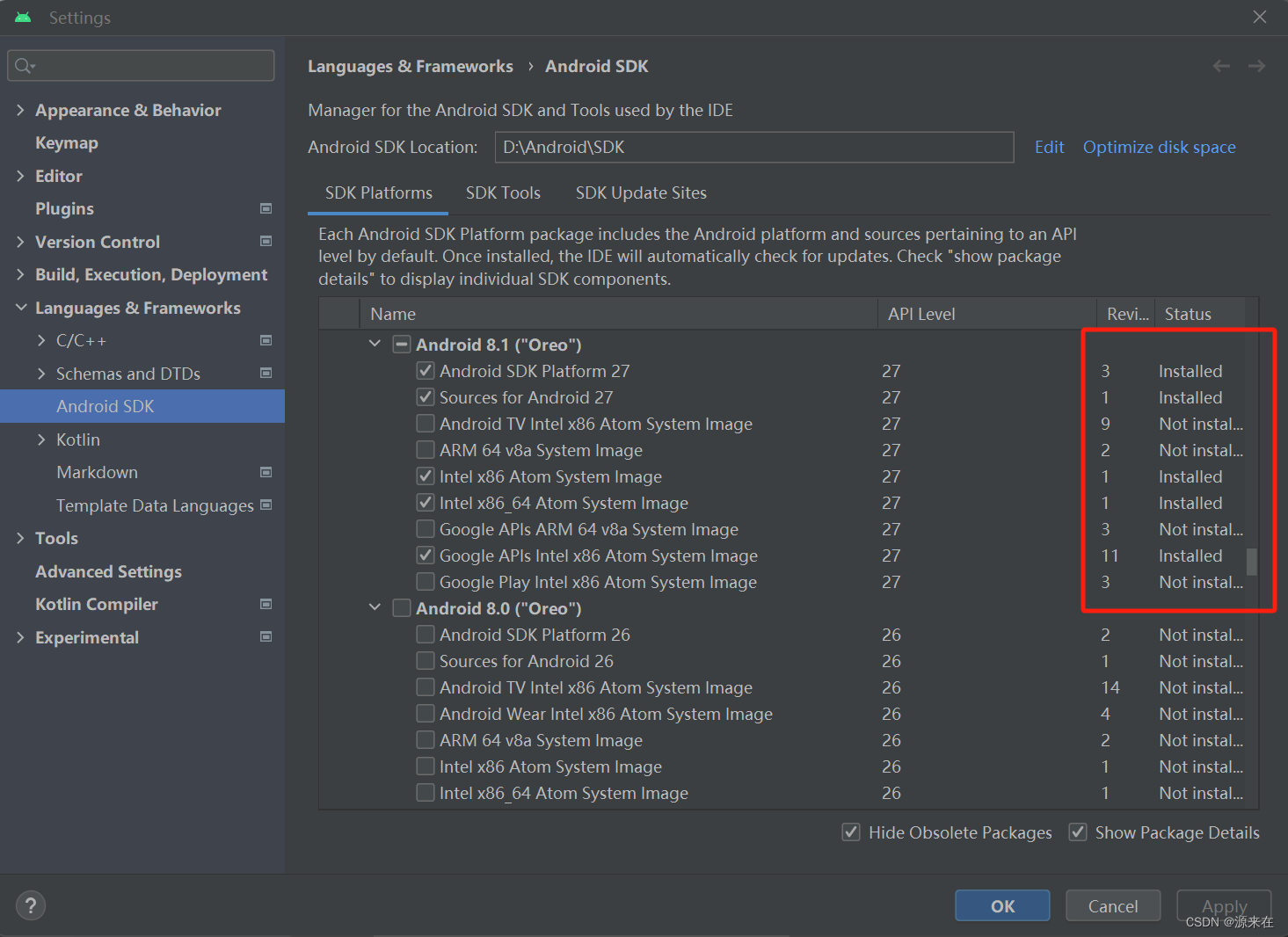Sort table by API Level column header
1288x937 pixels.
coord(986,314)
